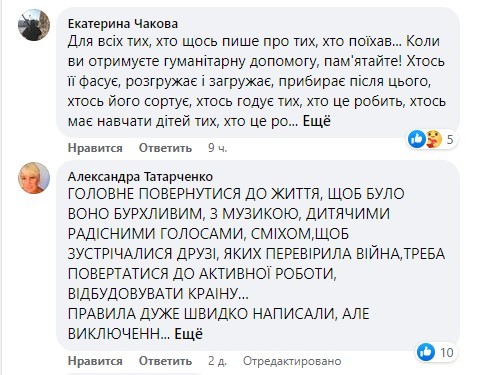Like Александра Татарченко's comment via Нравится

click(95, 361)
